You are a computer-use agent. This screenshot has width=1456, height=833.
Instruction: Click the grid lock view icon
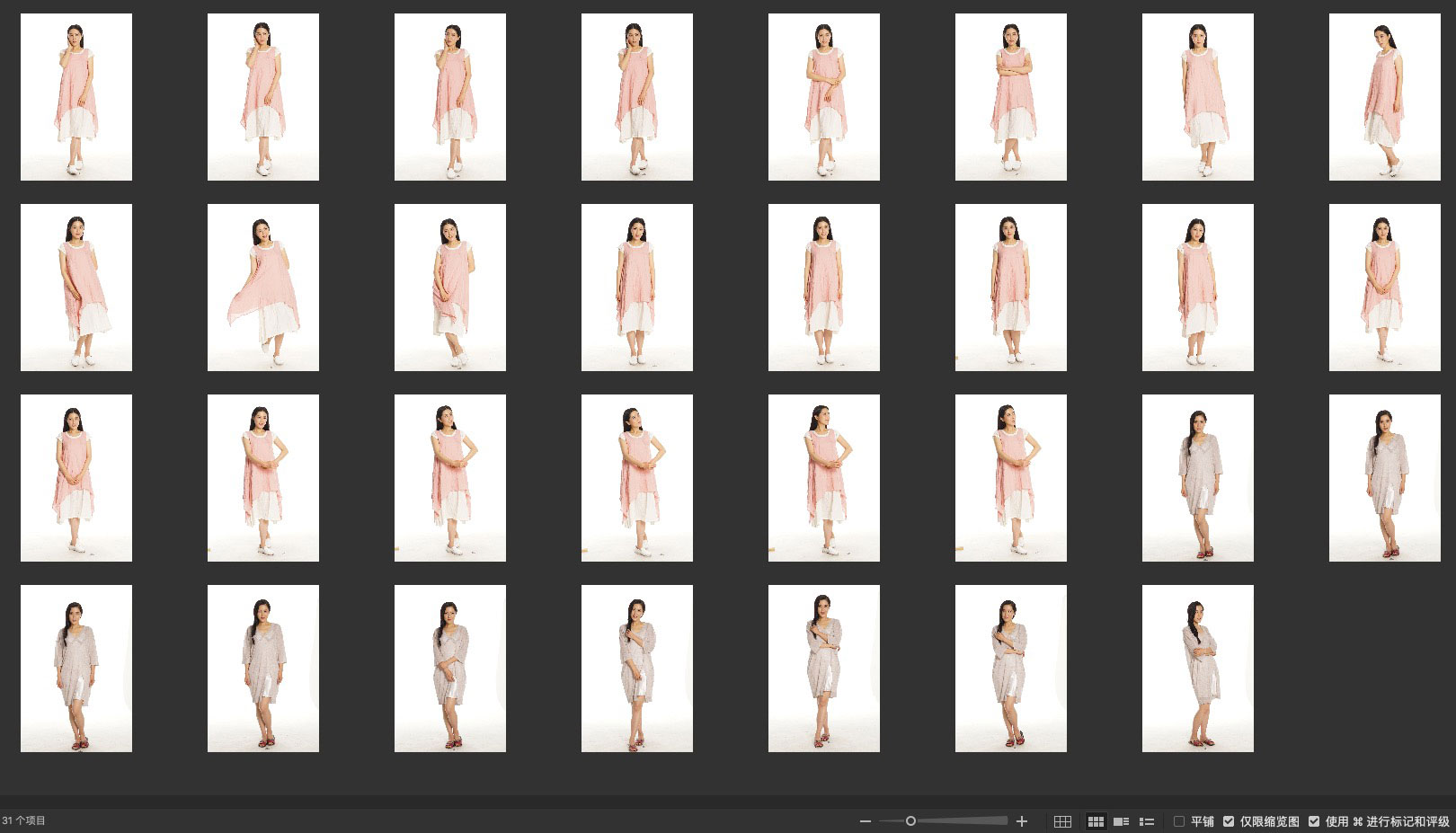(x=1062, y=821)
